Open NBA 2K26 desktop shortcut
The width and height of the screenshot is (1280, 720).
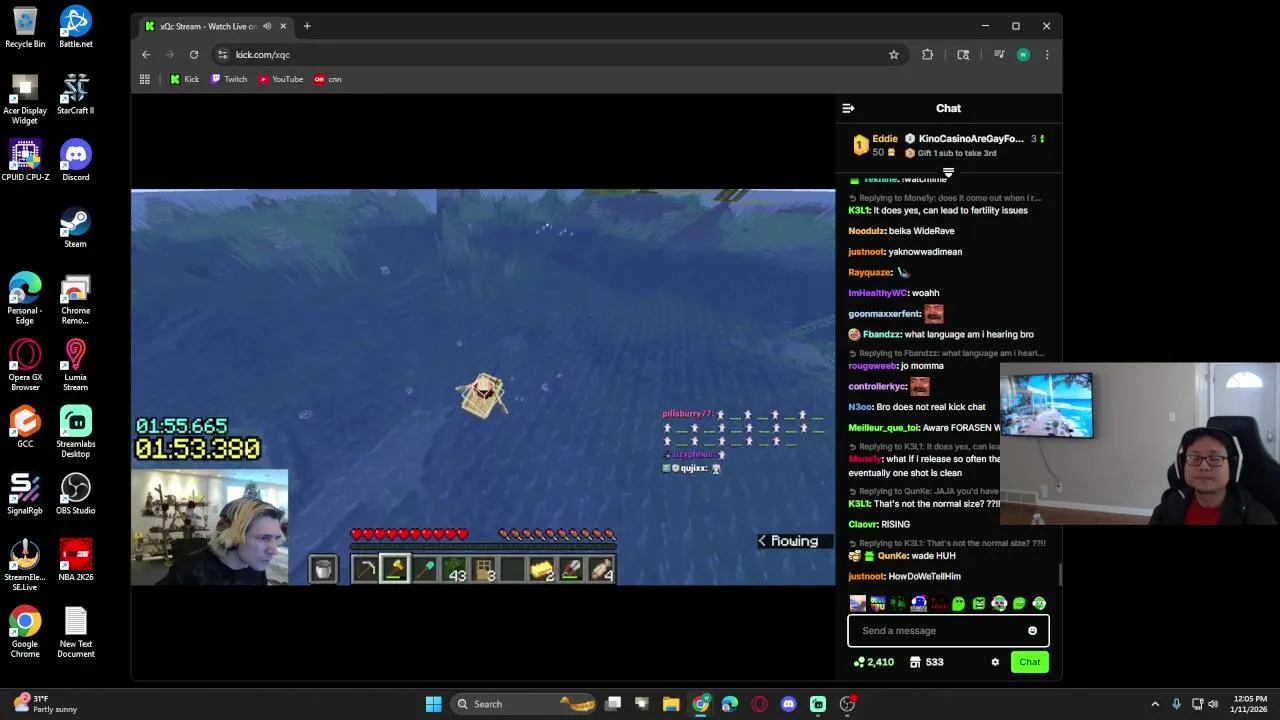pos(75,562)
